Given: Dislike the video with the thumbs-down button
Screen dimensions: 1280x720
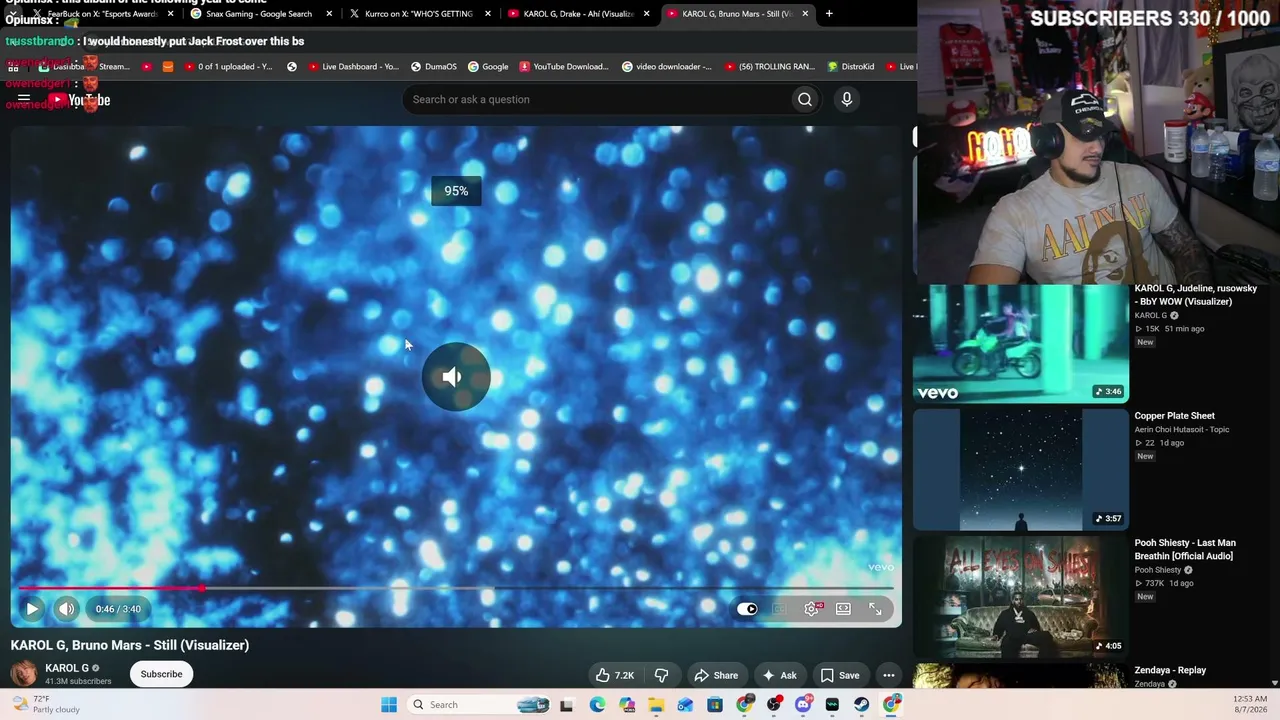Looking at the screenshot, I should (x=661, y=675).
